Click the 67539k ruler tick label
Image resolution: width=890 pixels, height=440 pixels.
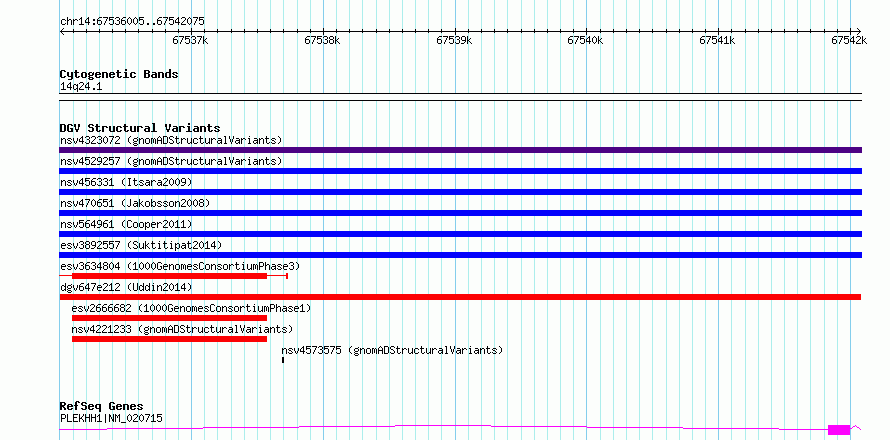pyautogui.click(x=455, y=40)
